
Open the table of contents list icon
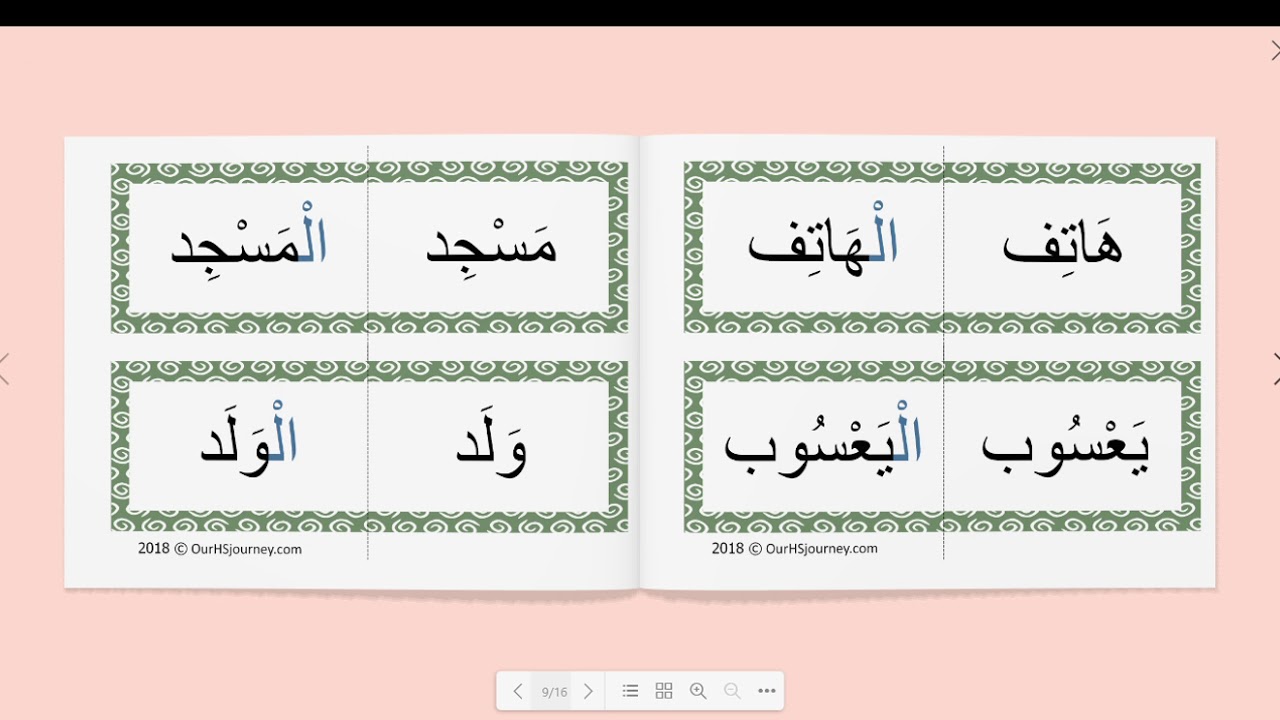click(x=630, y=691)
